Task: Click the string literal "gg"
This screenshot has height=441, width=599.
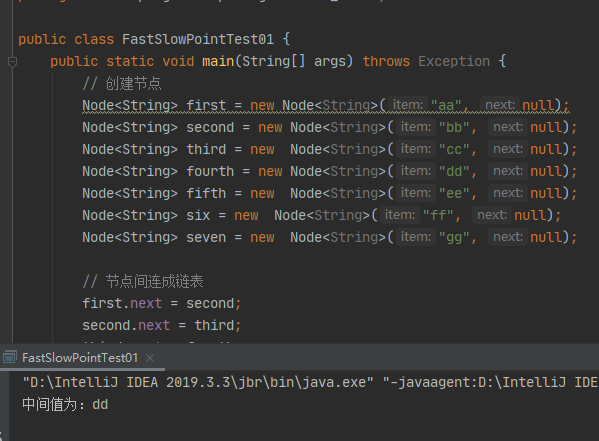Action: click(x=454, y=238)
